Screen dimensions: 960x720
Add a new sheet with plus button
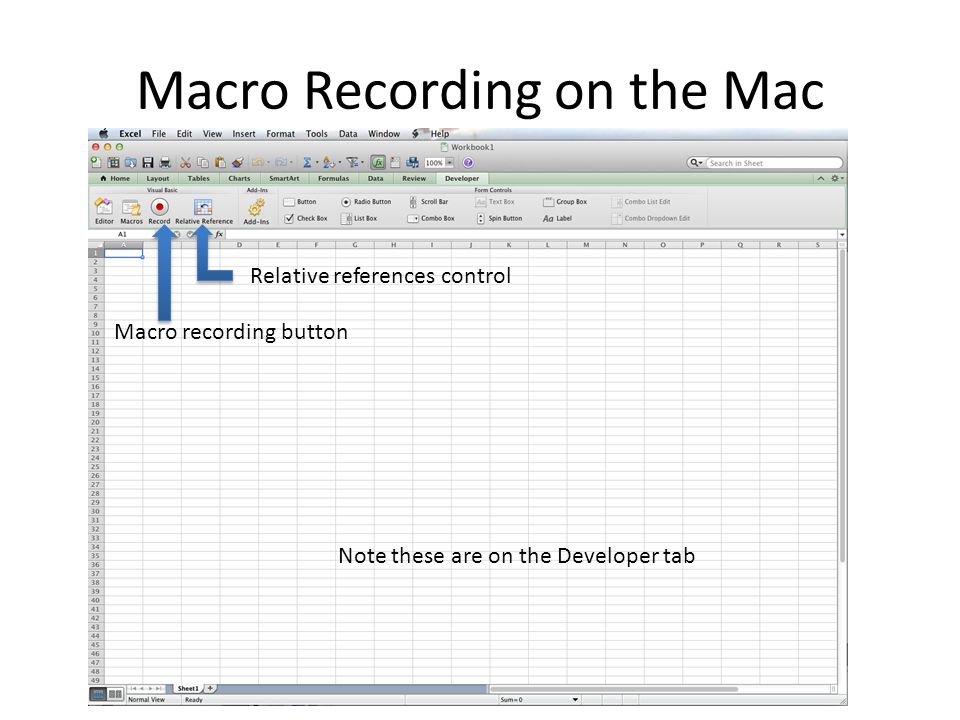(210, 688)
